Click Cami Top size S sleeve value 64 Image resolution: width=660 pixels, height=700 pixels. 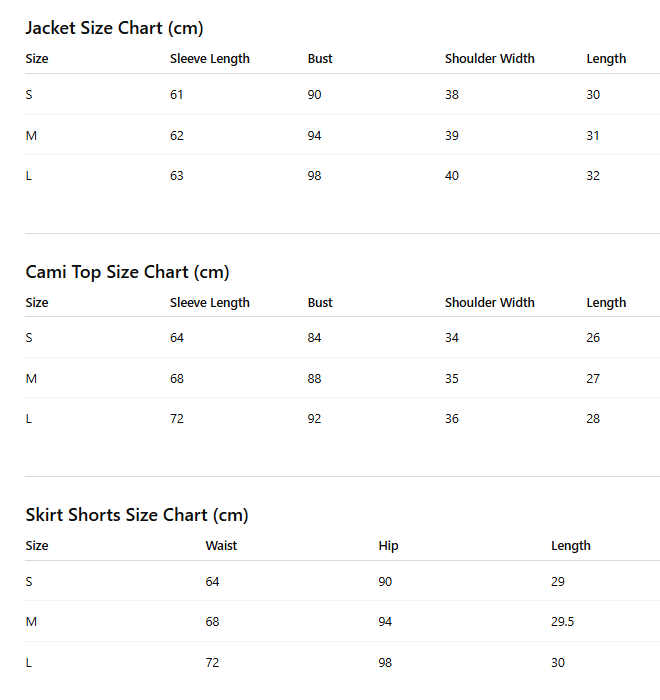click(x=176, y=338)
